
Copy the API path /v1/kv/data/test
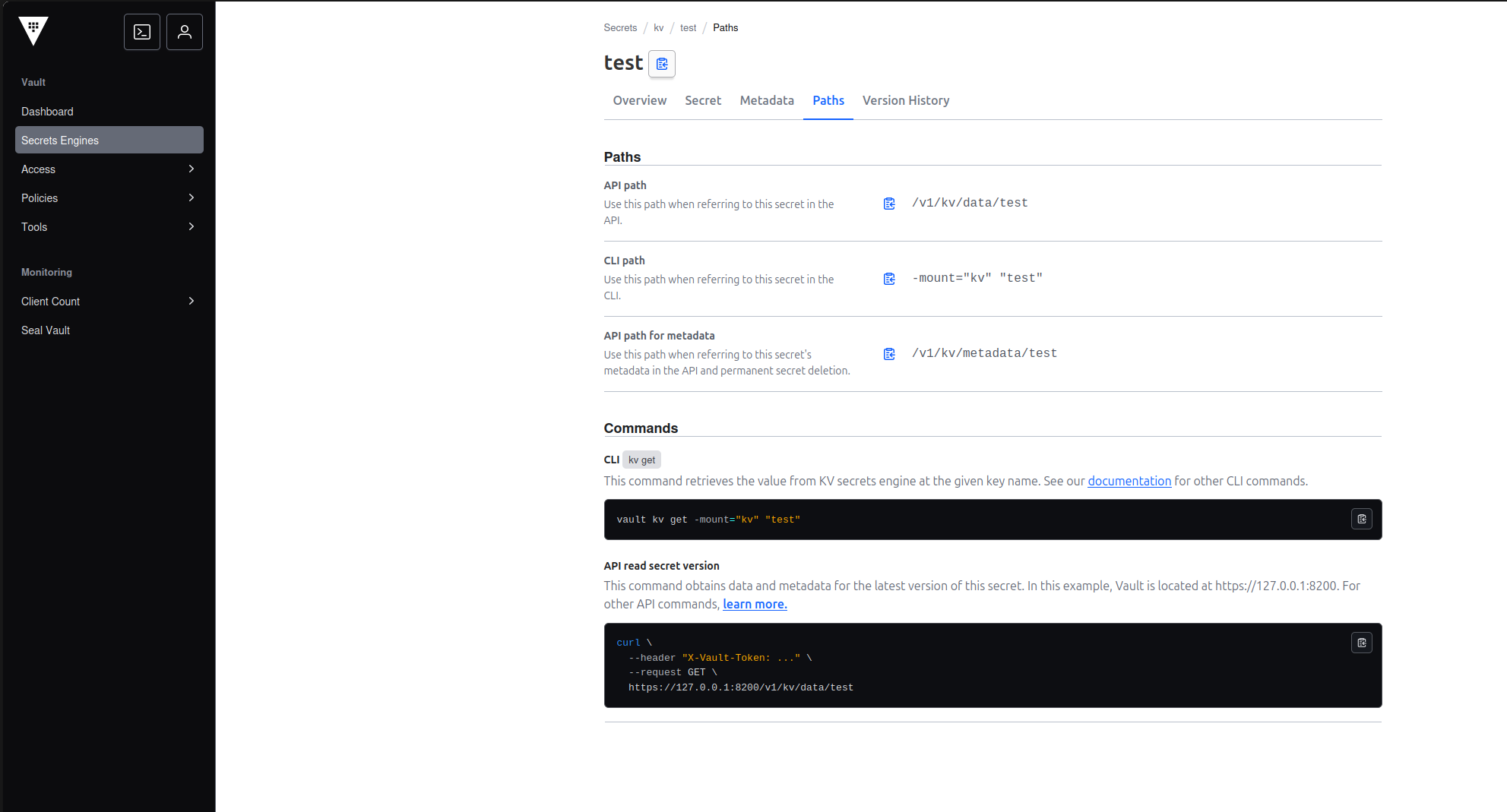(889, 204)
